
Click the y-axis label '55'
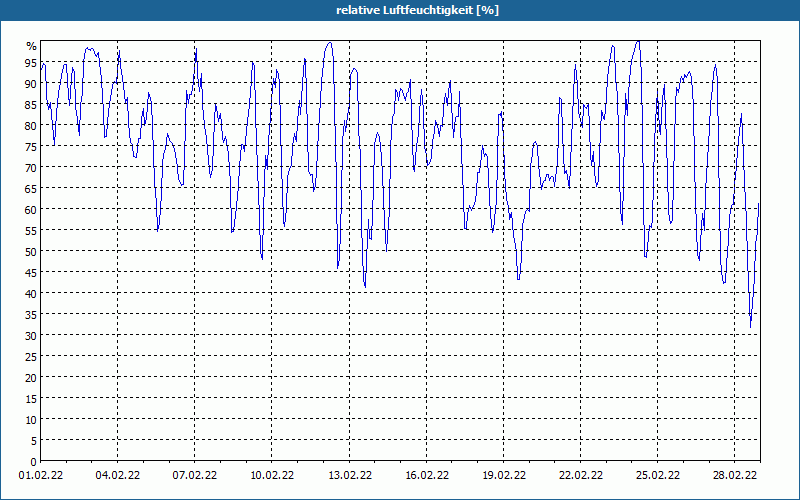pos(31,231)
